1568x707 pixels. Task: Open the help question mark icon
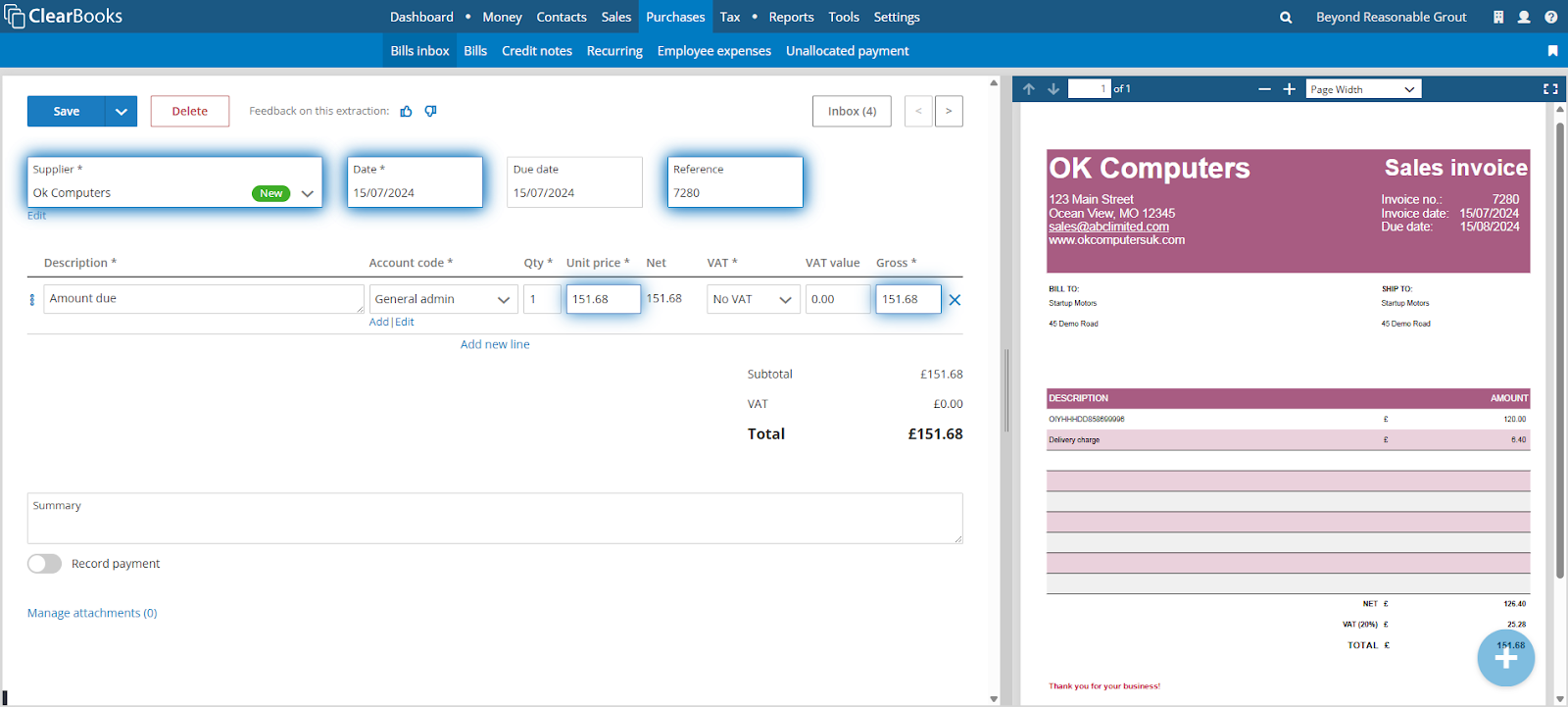point(1550,17)
